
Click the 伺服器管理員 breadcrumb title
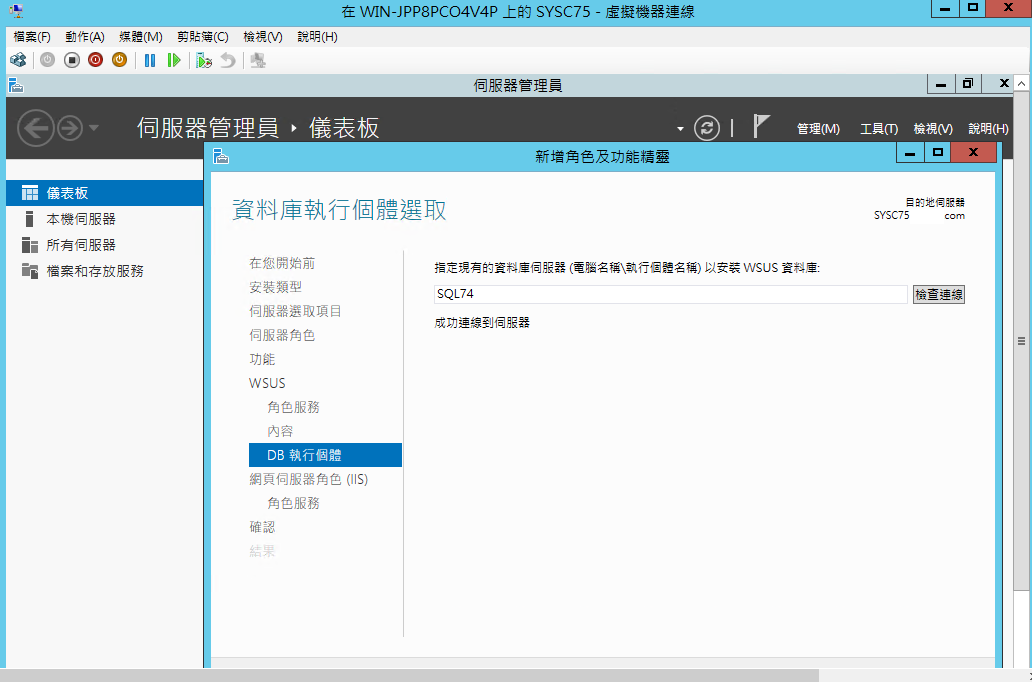point(207,128)
